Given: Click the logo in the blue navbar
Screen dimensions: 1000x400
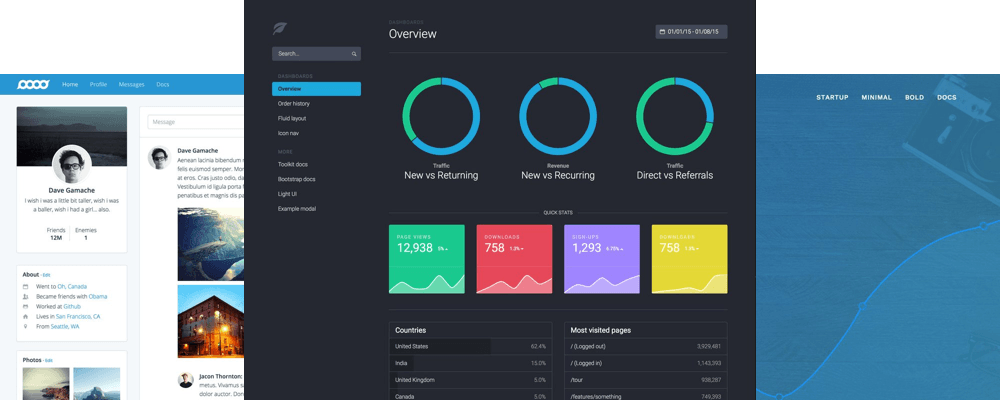Looking at the screenshot, I should pos(33,85).
